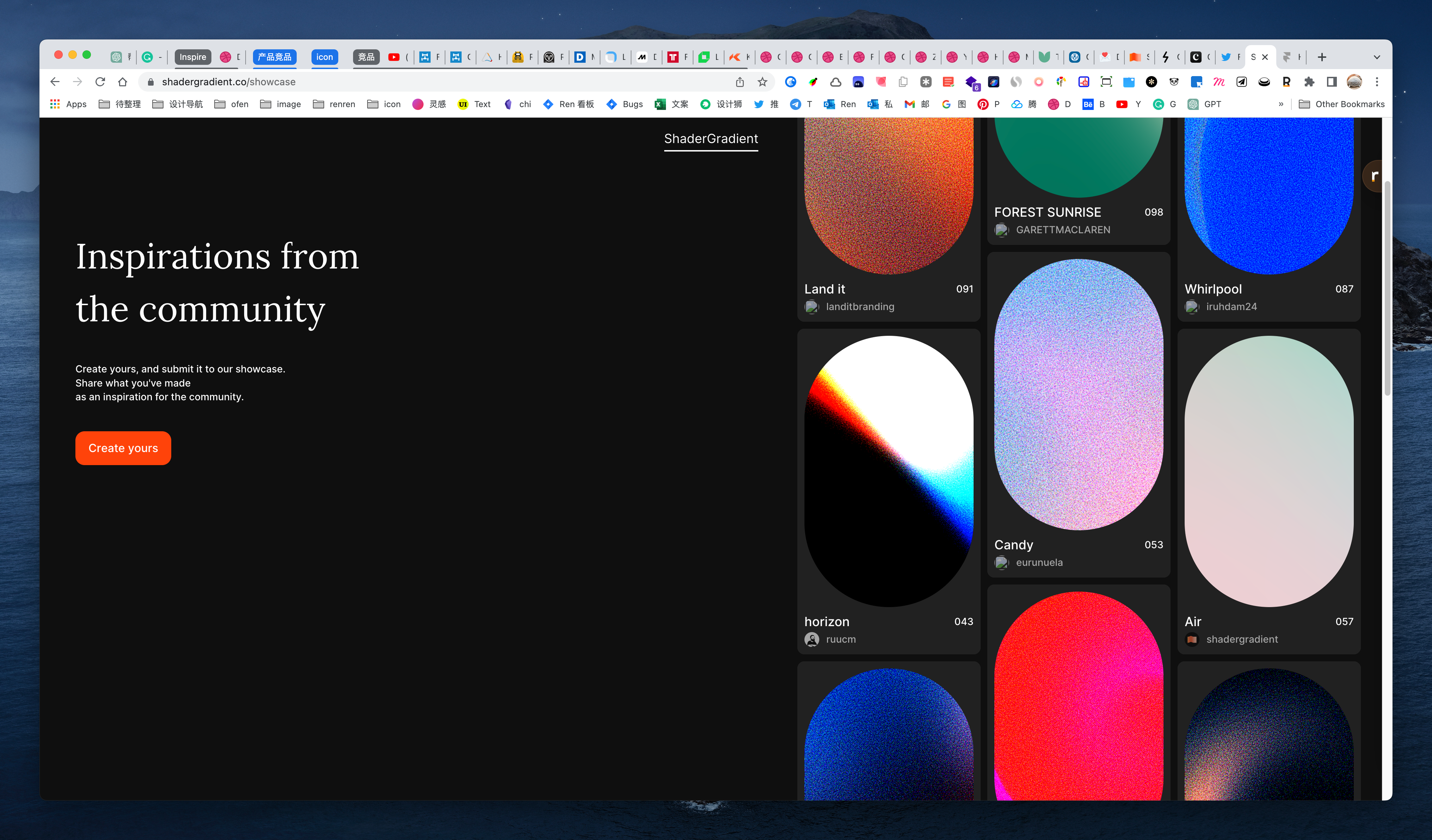
Task: Bookmark this page with the star icon
Action: click(763, 82)
